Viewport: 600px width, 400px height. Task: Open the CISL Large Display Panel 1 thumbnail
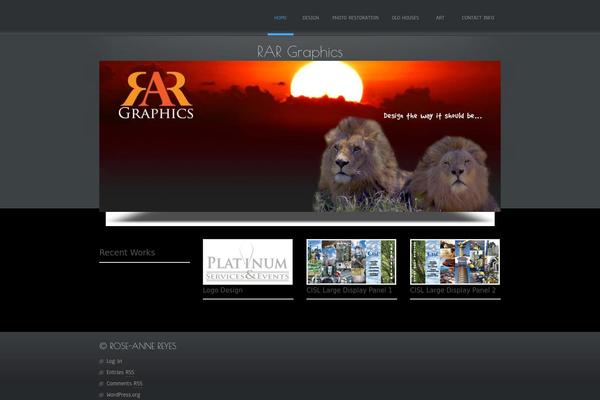(351, 262)
